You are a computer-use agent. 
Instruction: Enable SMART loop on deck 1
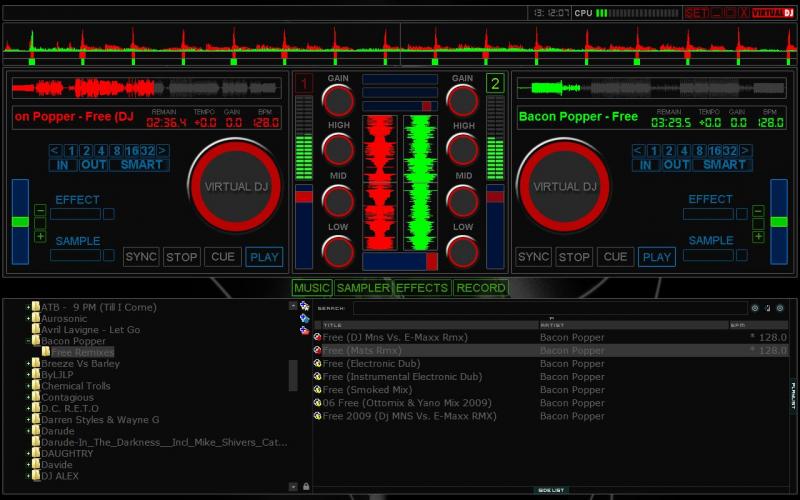coord(139,165)
